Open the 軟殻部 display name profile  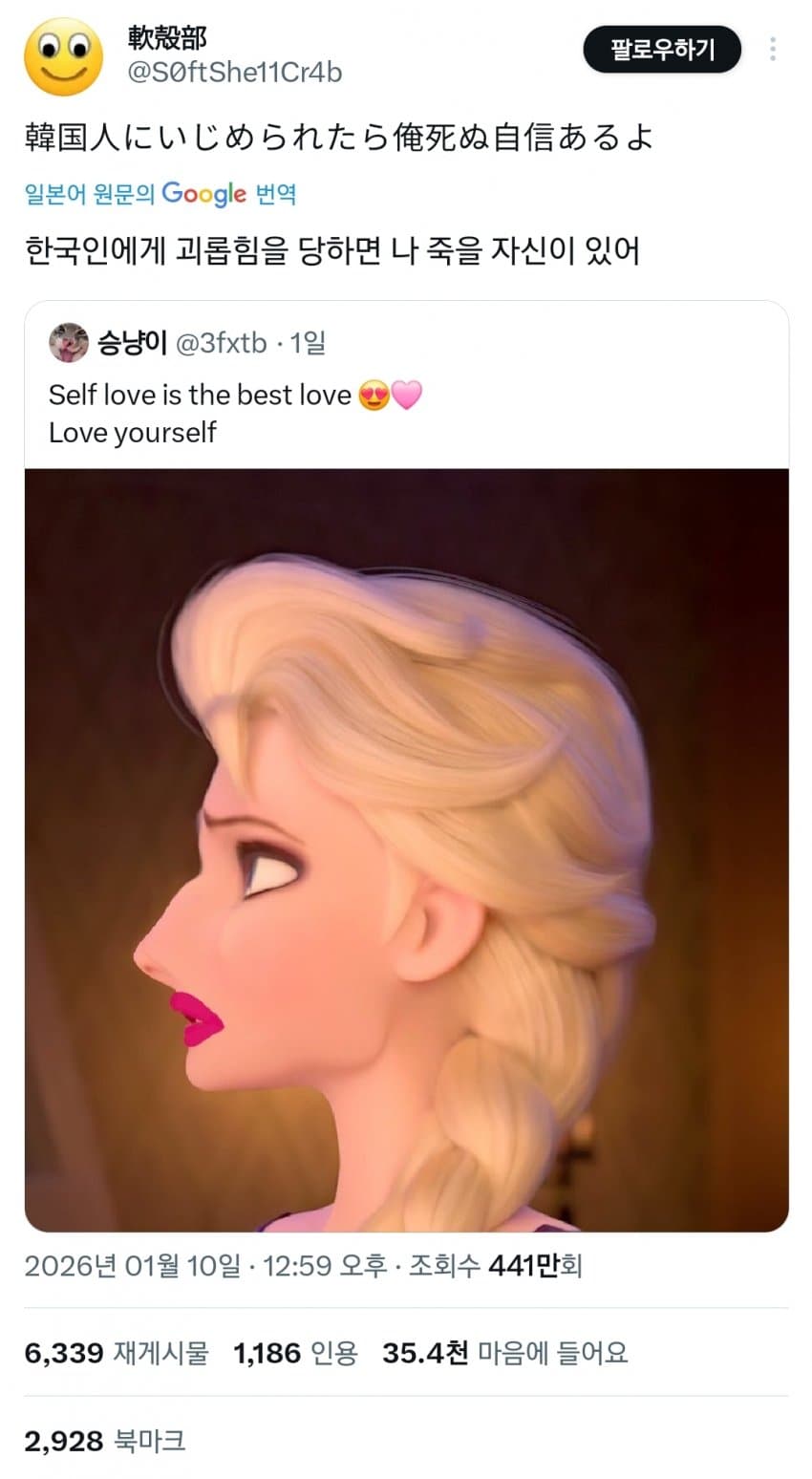(x=167, y=38)
